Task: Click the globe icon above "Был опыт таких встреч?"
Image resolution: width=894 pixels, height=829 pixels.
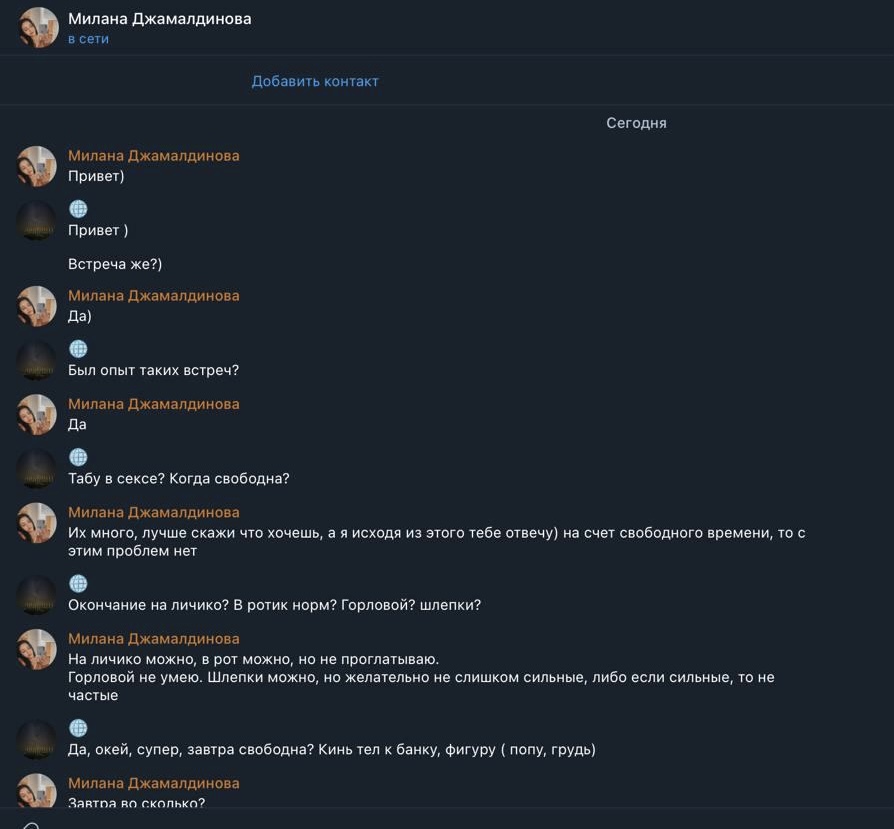Action: (x=78, y=349)
